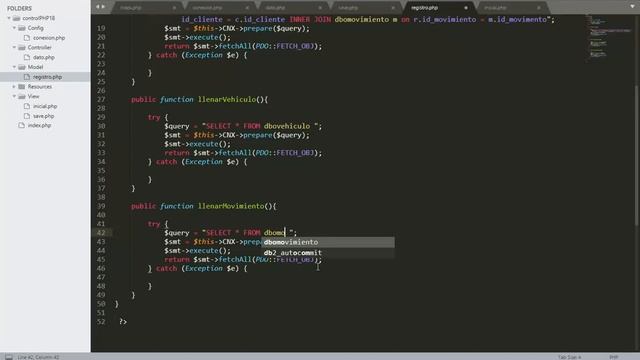Place cursor on llenarMovimiento function name
This screenshot has width=640, height=360.
[x=231, y=207]
